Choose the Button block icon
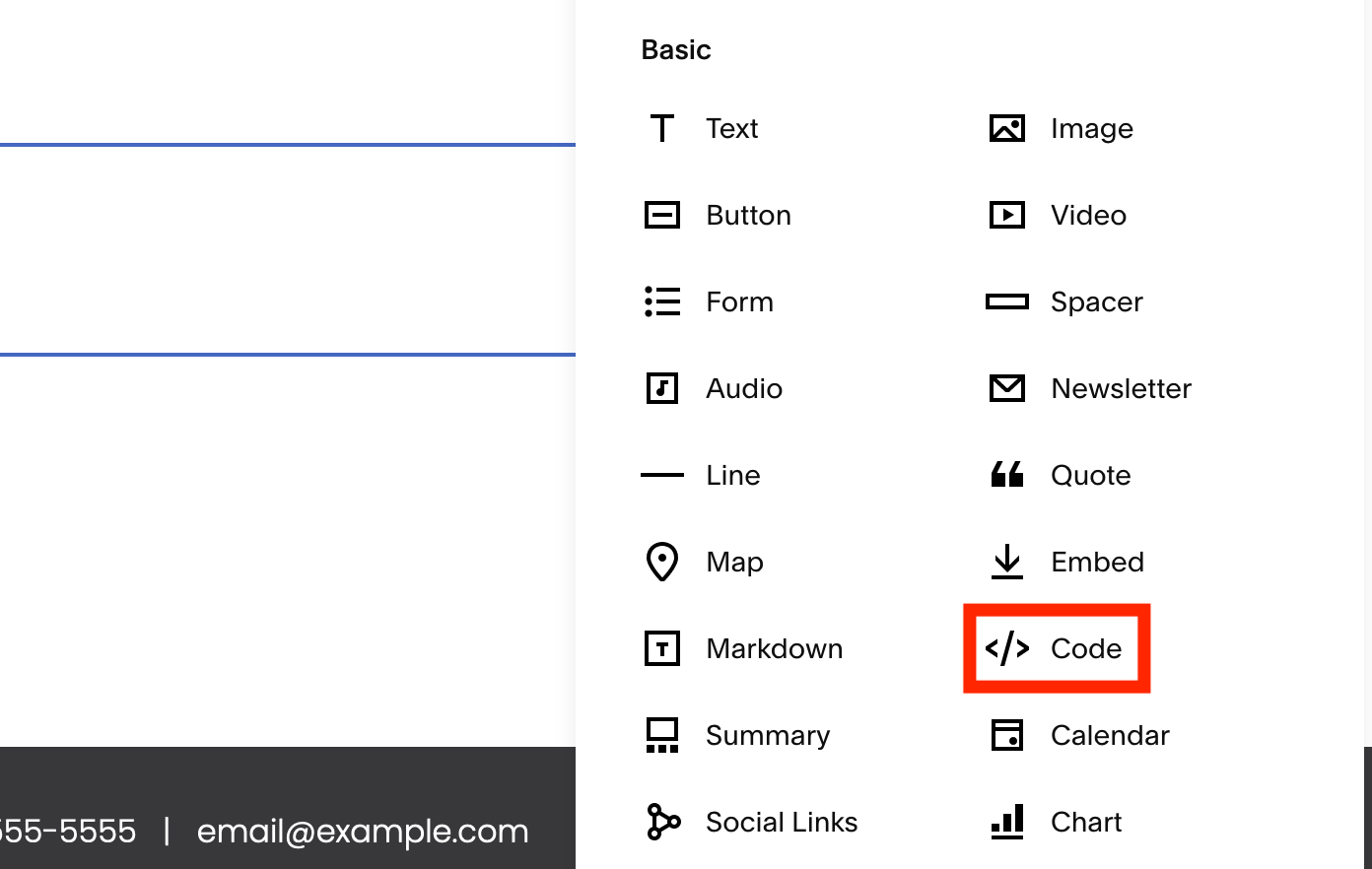1372x869 pixels. click(x=662, y=215)
